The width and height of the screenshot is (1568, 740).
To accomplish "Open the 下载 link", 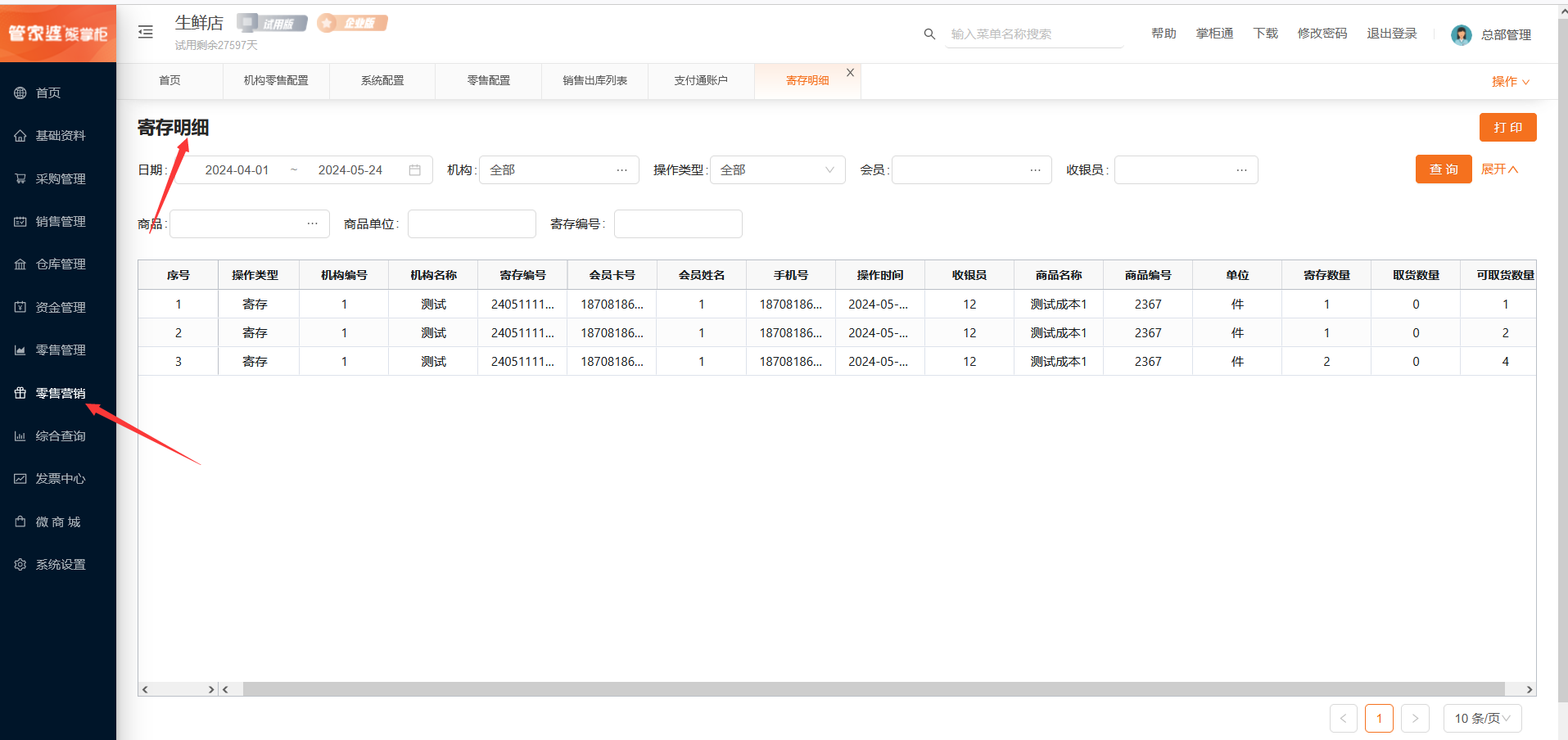I will (x=1265, y=34).
